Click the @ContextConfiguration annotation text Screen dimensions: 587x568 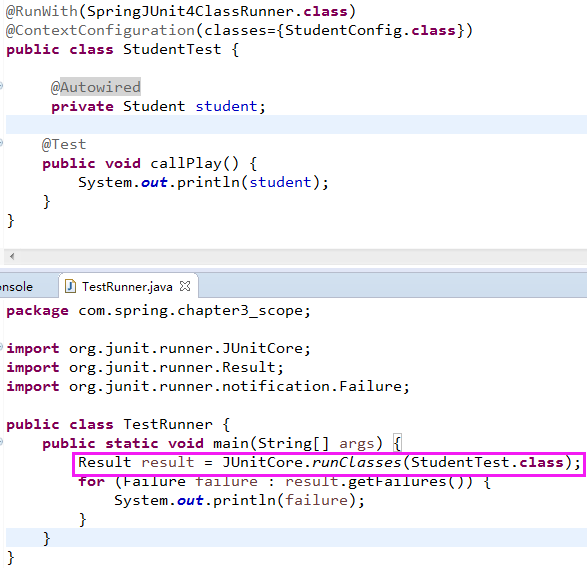tap(100, 30)
